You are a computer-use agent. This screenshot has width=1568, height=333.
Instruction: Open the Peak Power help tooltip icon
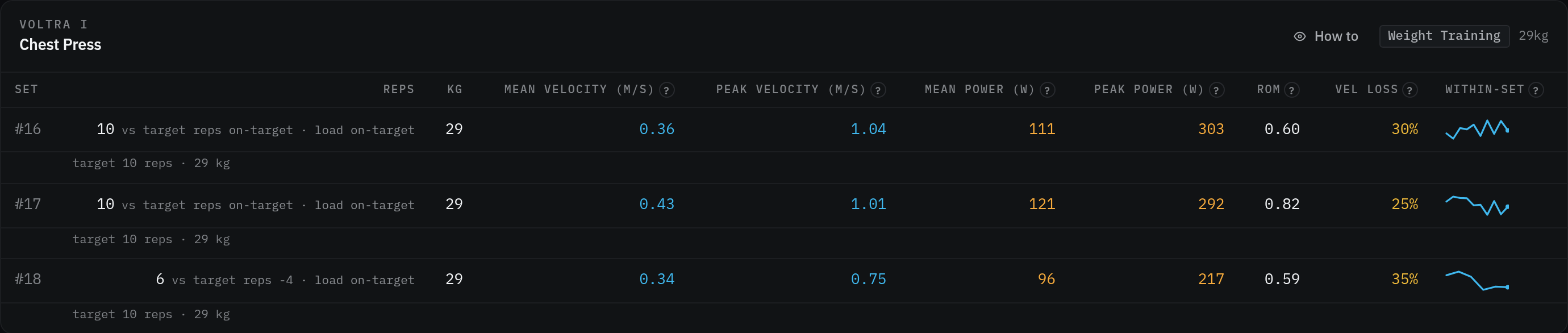click(1216, 91)
